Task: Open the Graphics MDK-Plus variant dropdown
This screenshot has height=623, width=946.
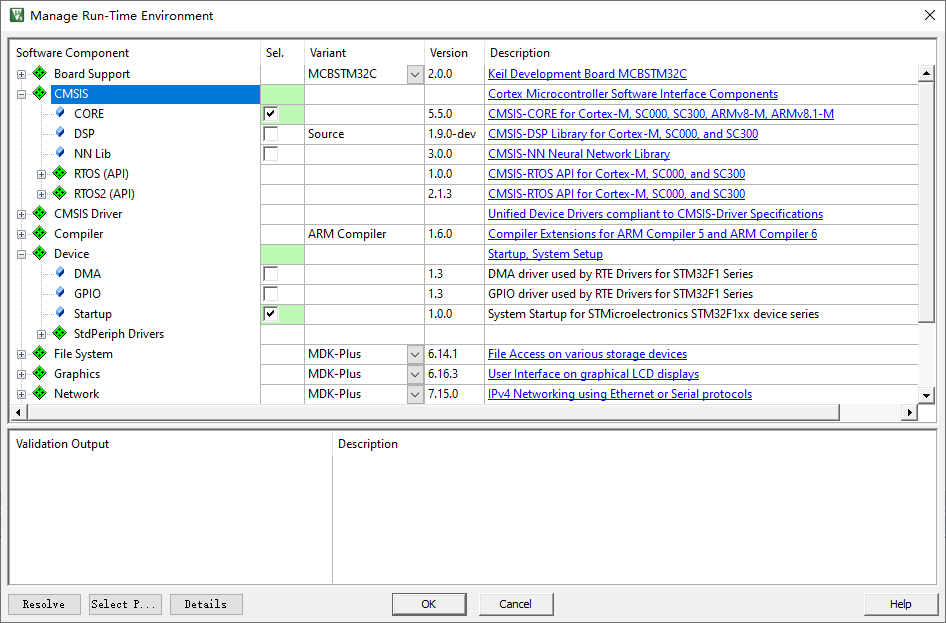Action: 415,374
